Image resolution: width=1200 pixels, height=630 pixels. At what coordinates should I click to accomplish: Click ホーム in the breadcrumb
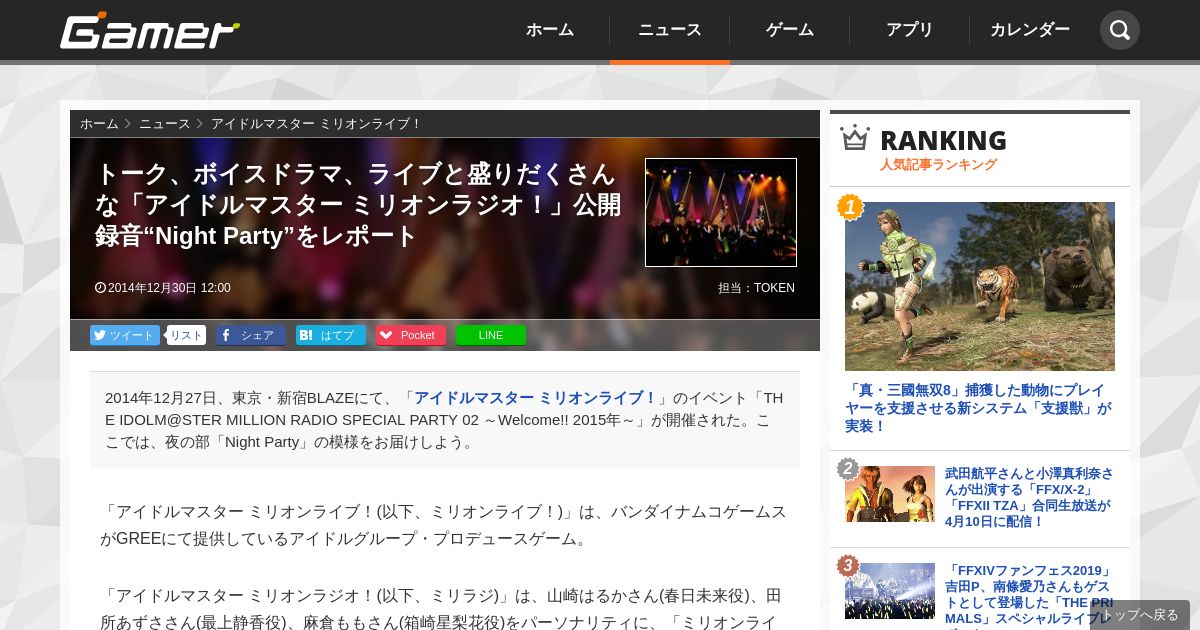click(99, 124)
